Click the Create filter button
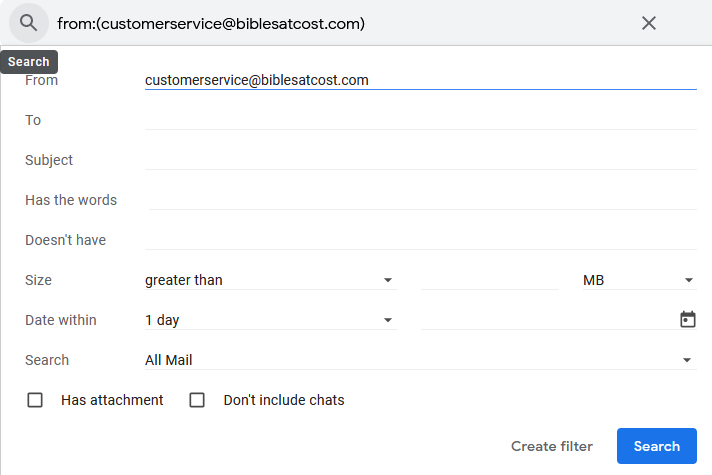This screenshot has height=475, width=712. [552, 446]
